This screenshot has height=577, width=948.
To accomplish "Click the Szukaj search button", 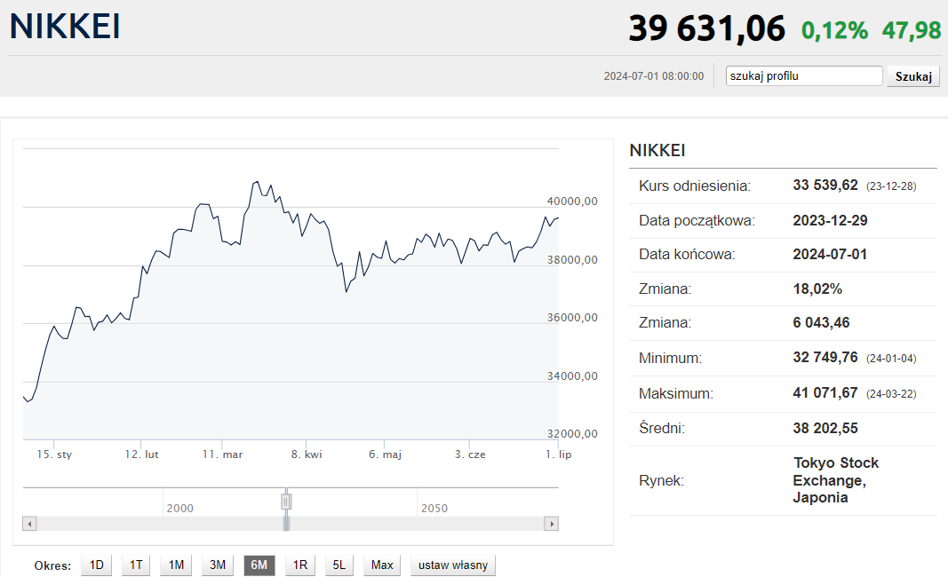I will pyautogui.click(x=913, y=76).
